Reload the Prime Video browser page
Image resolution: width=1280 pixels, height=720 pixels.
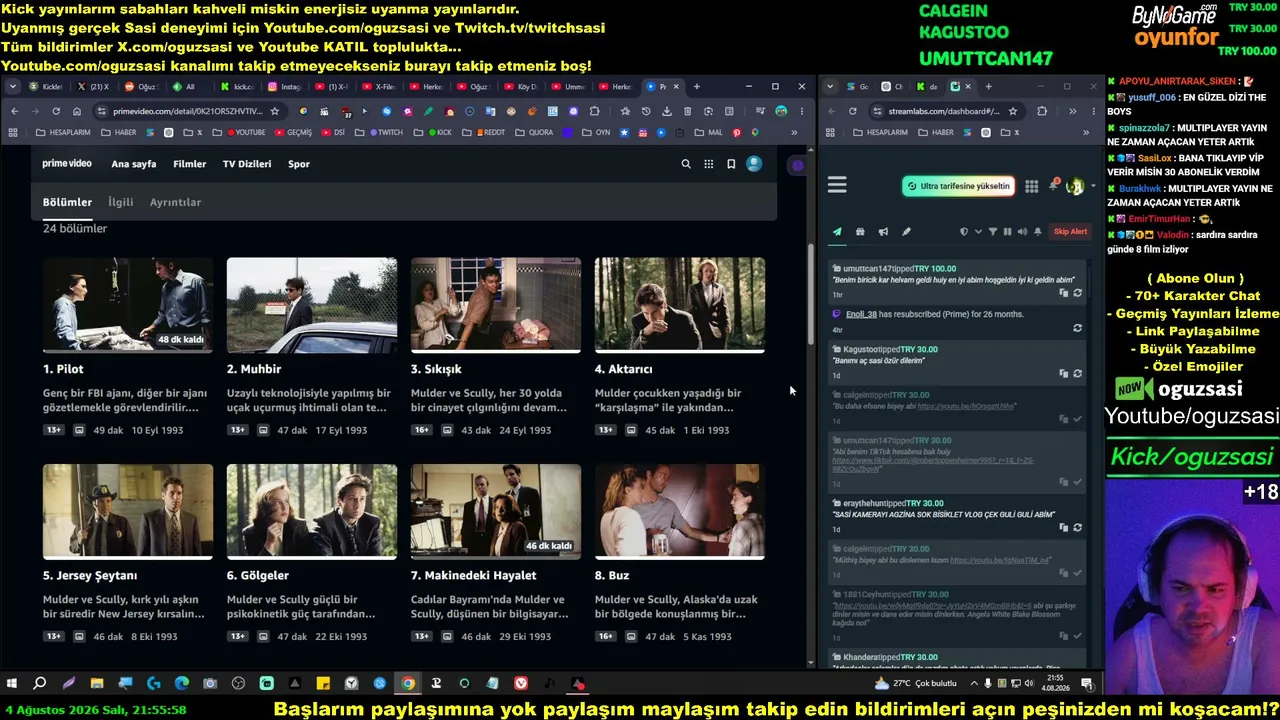[x=56, y=111]
